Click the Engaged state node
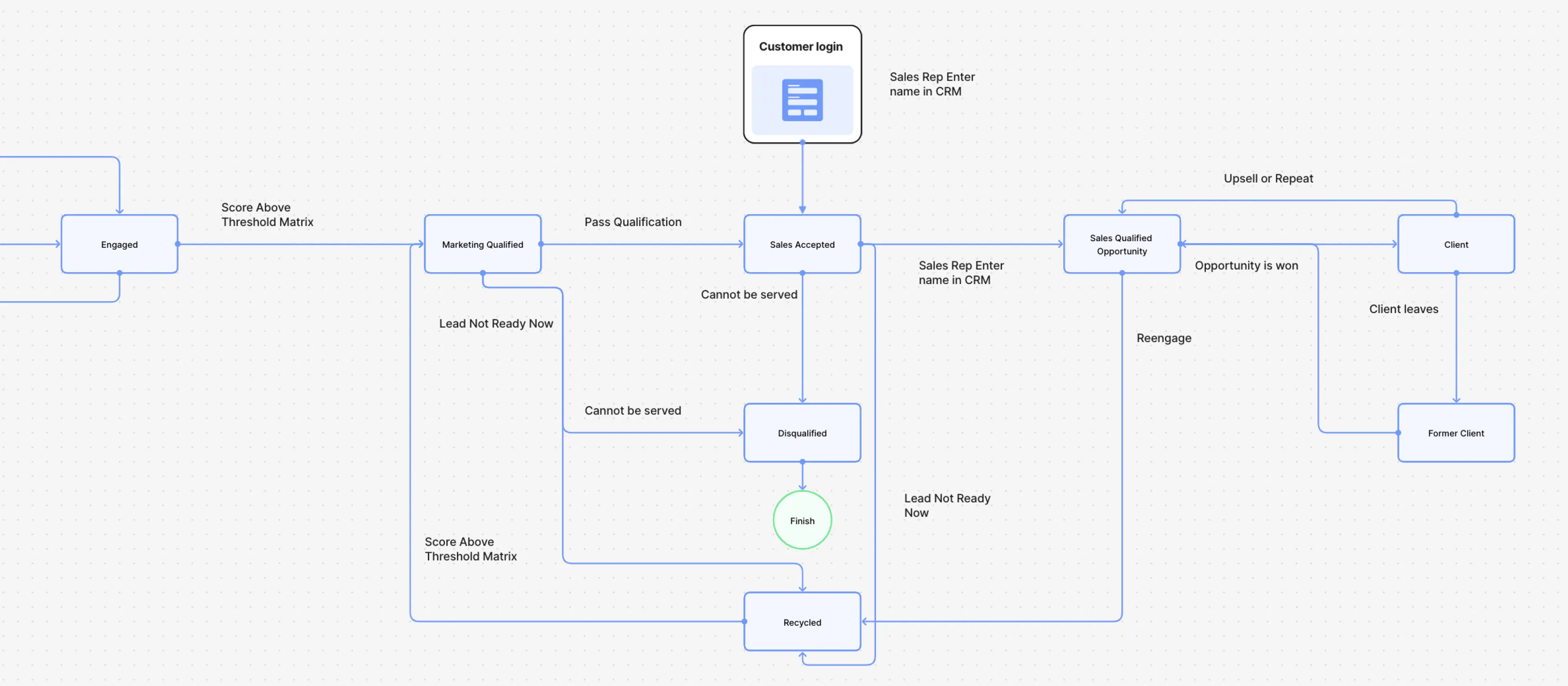This screenshot has height=686, width=1568. point(119,244)
